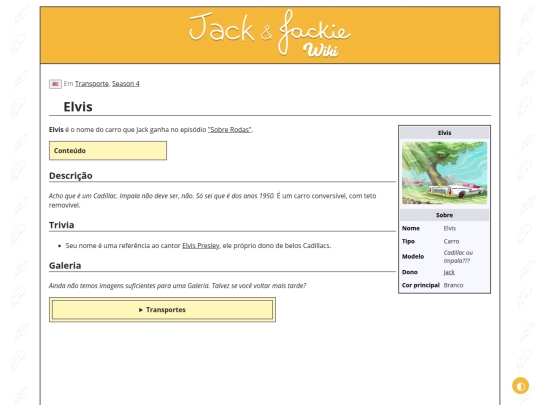Click the Descrição section heading

(71, 176)
